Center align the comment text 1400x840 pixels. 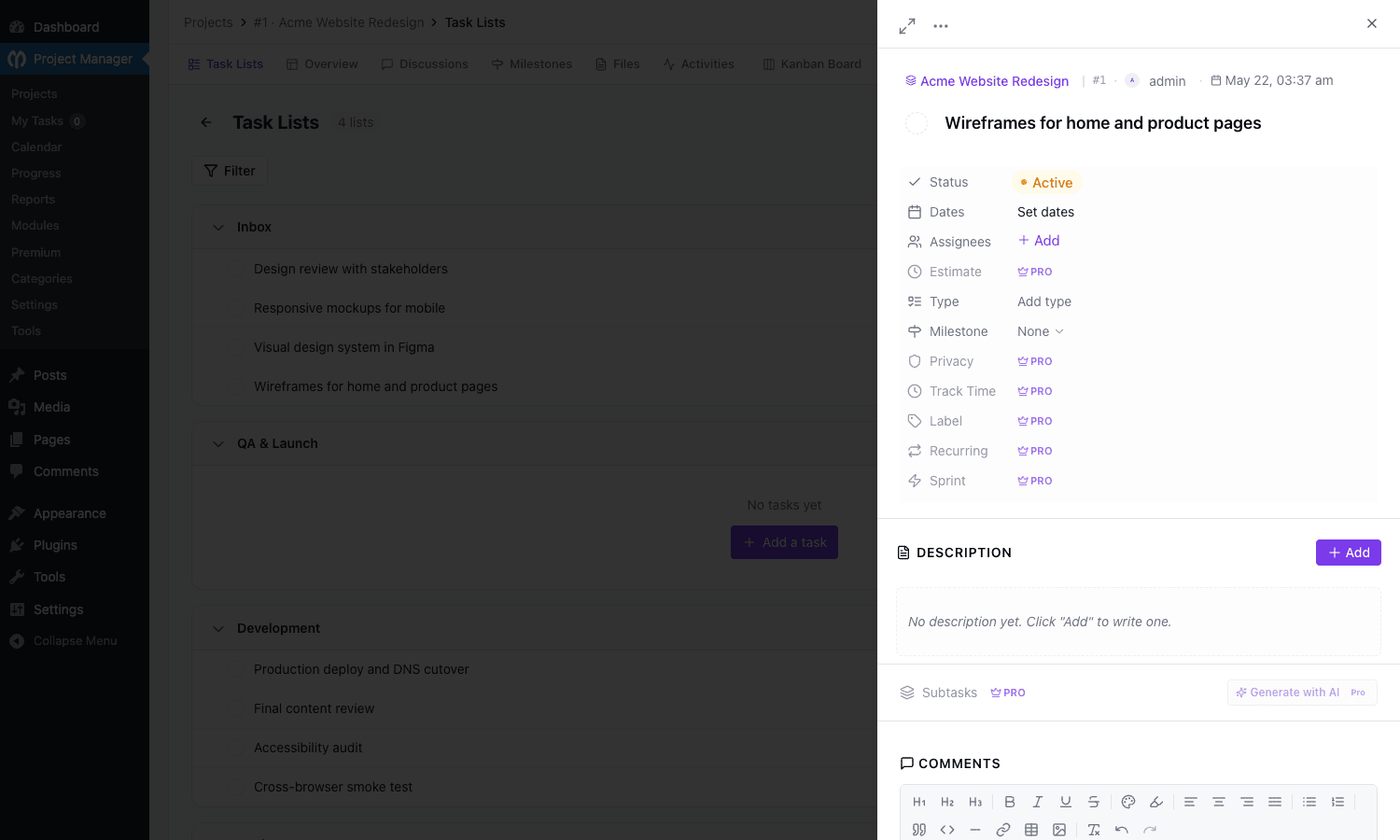point(1219,802)
